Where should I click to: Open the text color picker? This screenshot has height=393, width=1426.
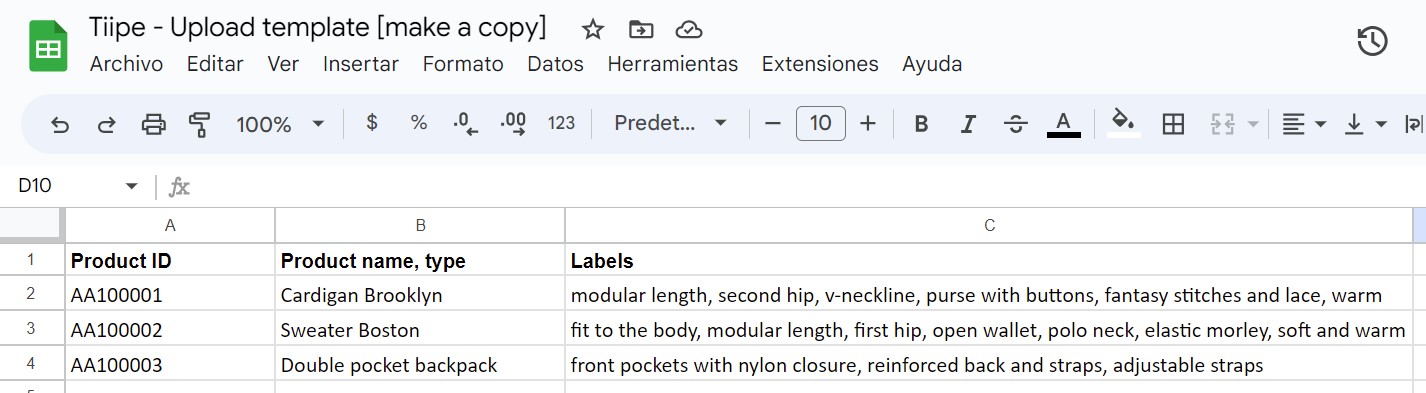click(1064, 124)
